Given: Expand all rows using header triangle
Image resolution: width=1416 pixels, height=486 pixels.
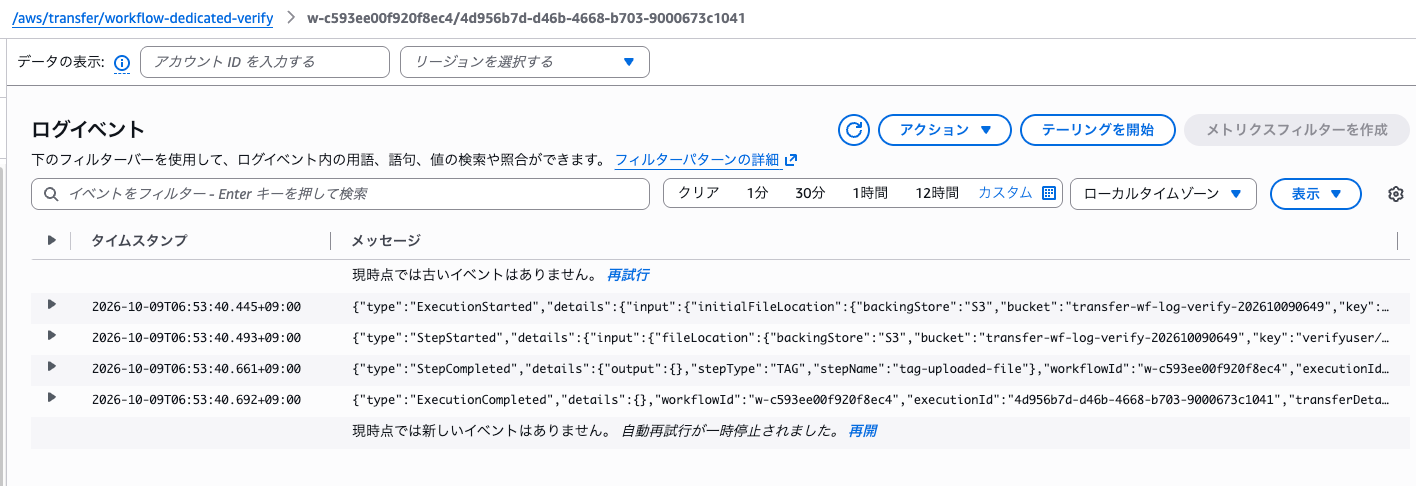Looking at the screenshot, I should coord(52,241).
